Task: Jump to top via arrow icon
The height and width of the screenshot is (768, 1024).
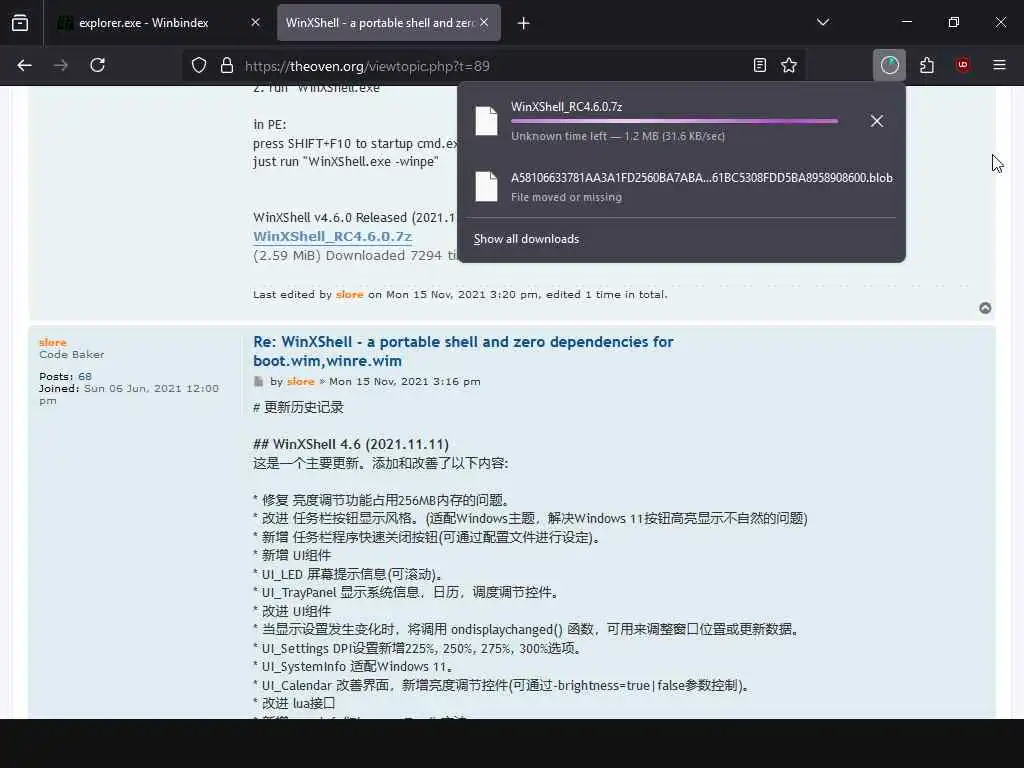Action: (x=985, y=308)
